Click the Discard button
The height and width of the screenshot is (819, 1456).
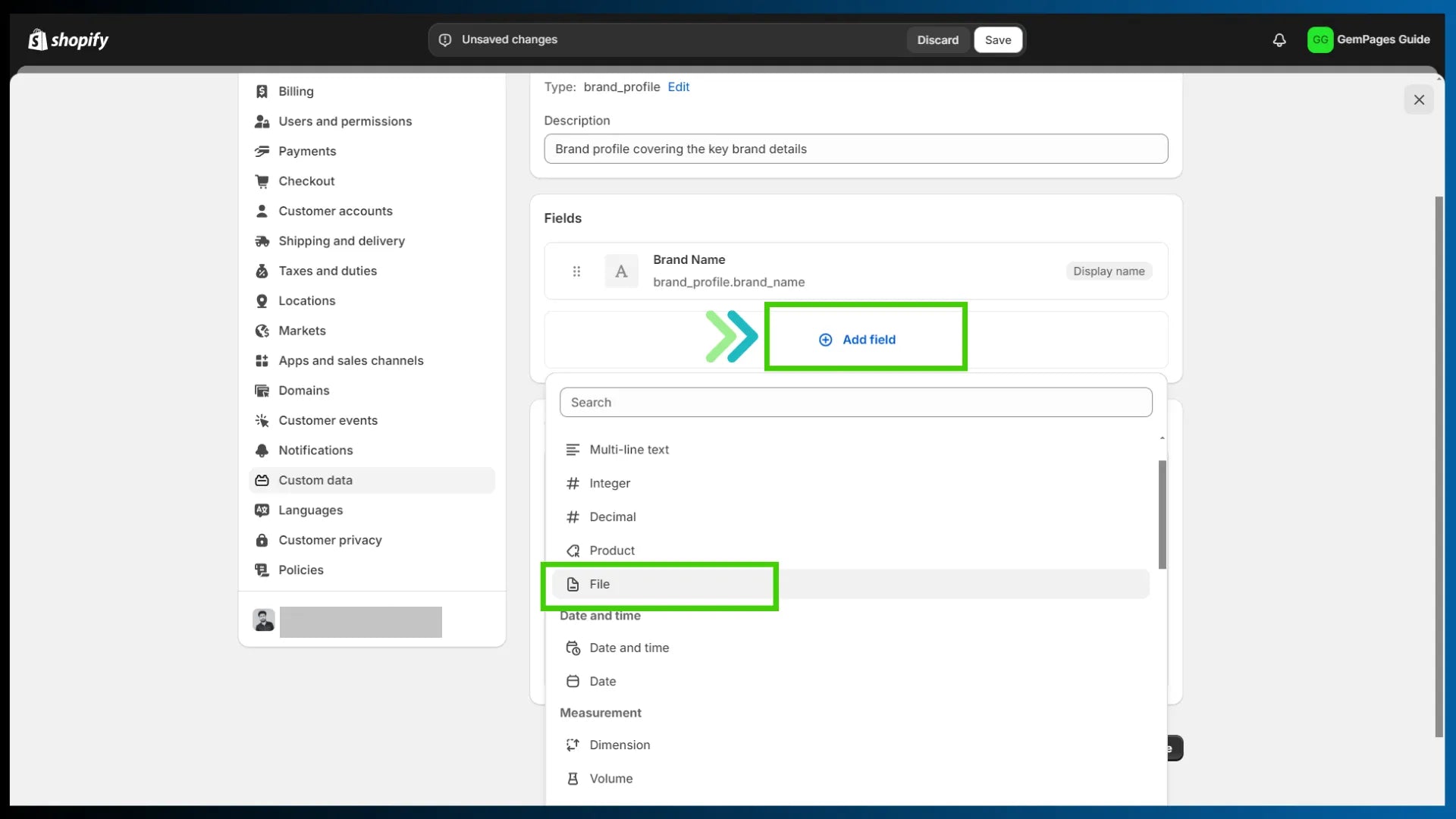pyautogui.click(x=938, y=40)
